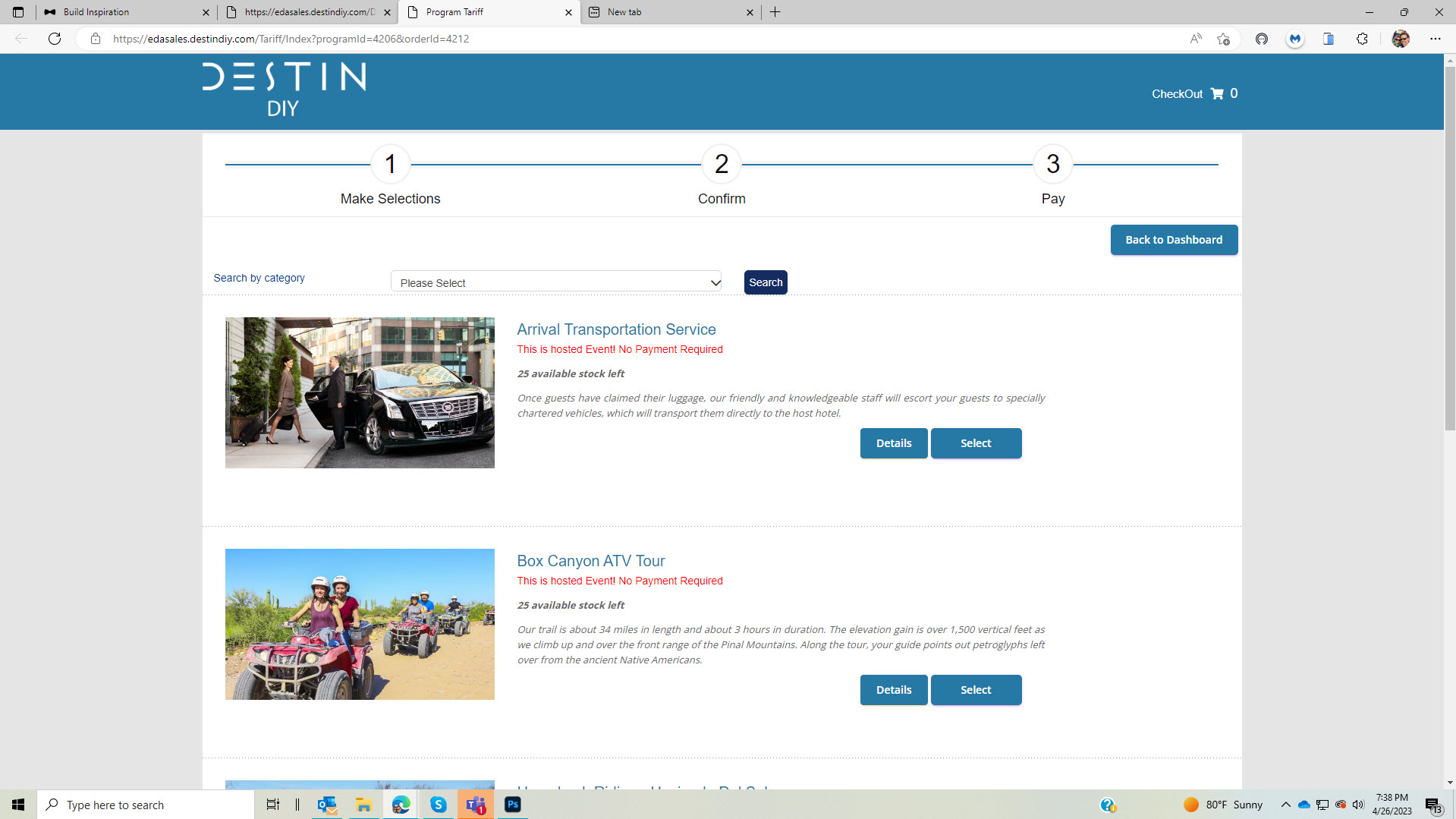Open Skype from the taskbar

coord(439,805)
